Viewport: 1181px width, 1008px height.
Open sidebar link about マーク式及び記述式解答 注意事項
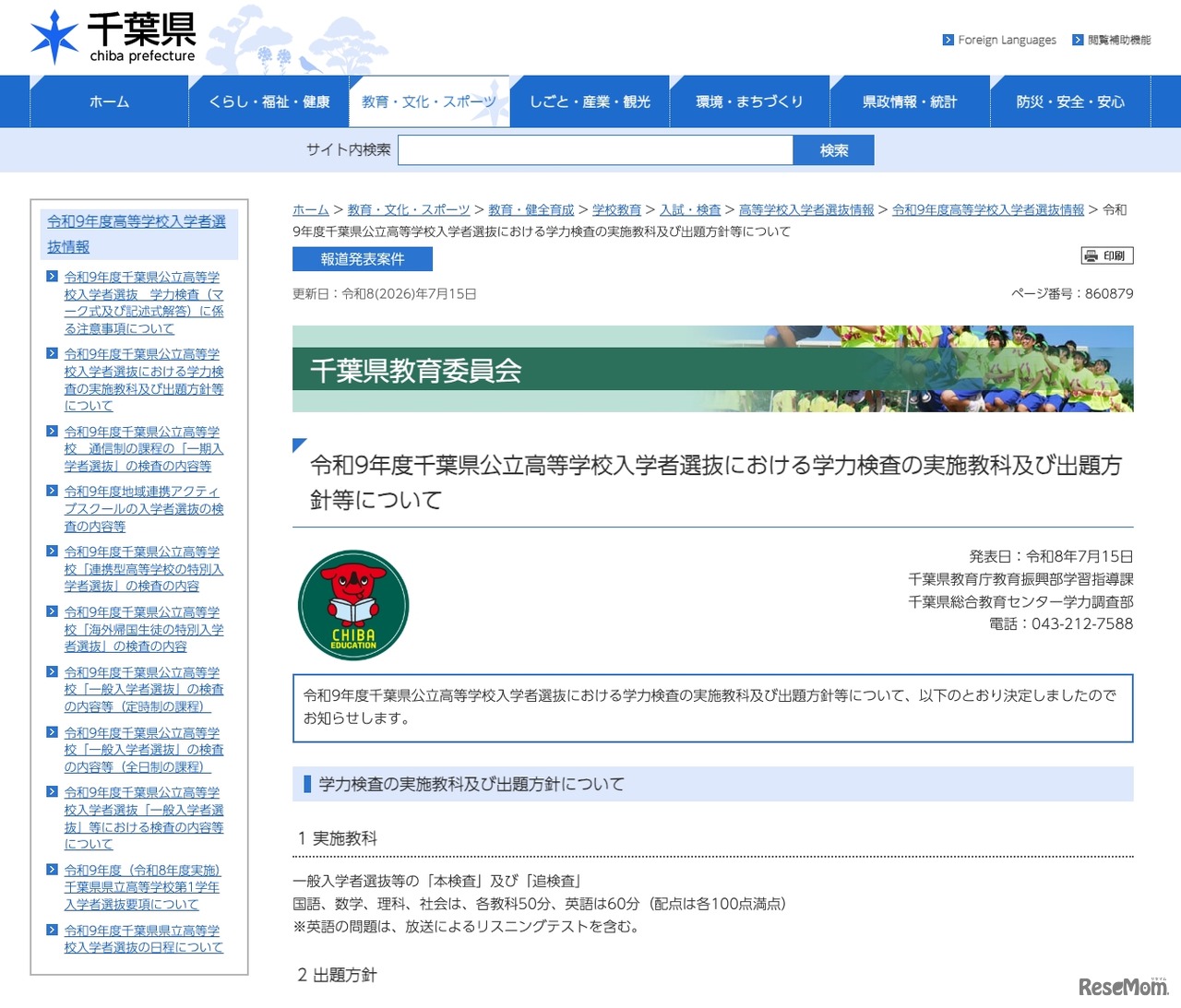144,302
